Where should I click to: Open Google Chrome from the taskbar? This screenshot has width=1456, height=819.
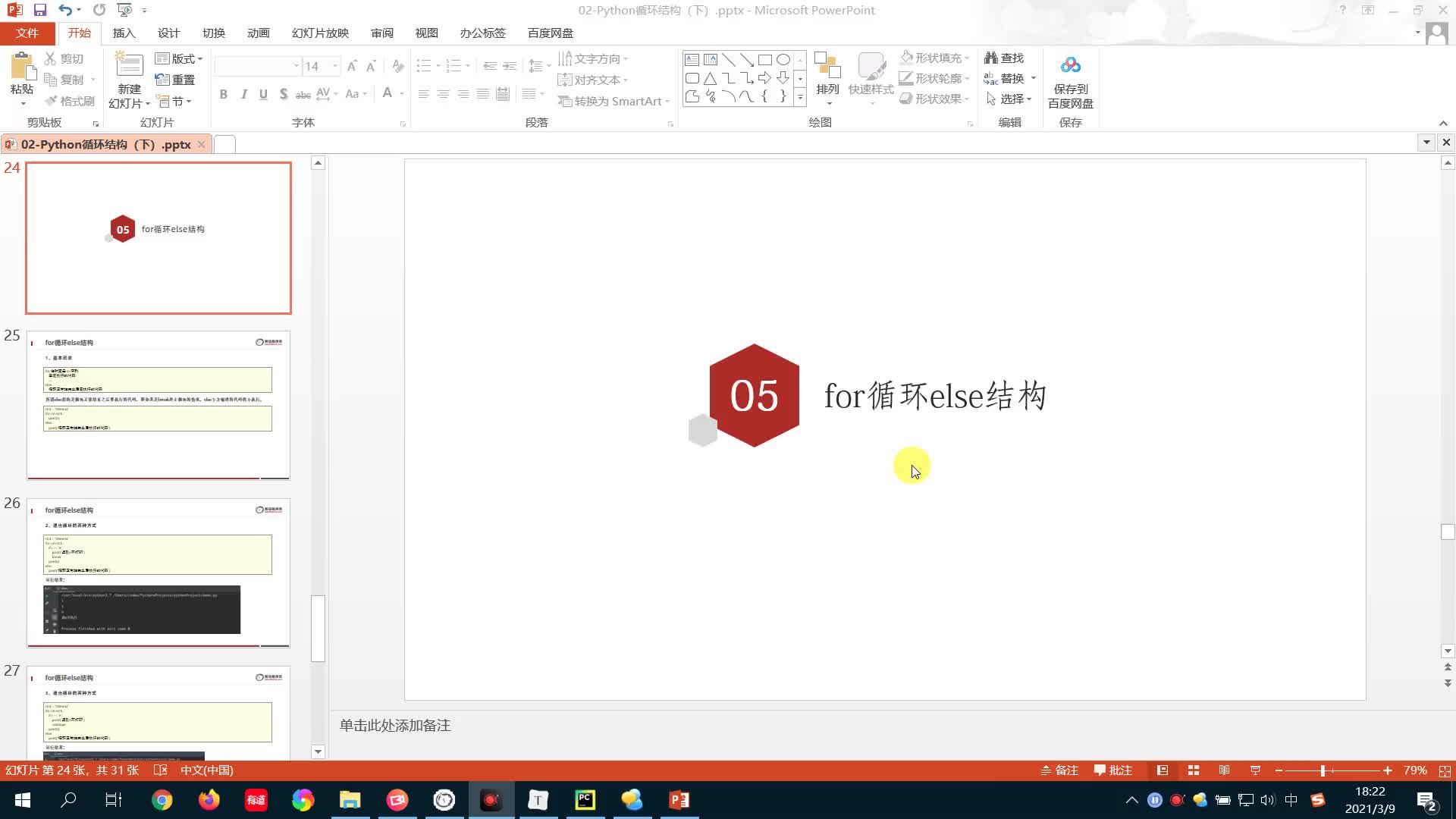pyautogui.click(x=162, y=800)
